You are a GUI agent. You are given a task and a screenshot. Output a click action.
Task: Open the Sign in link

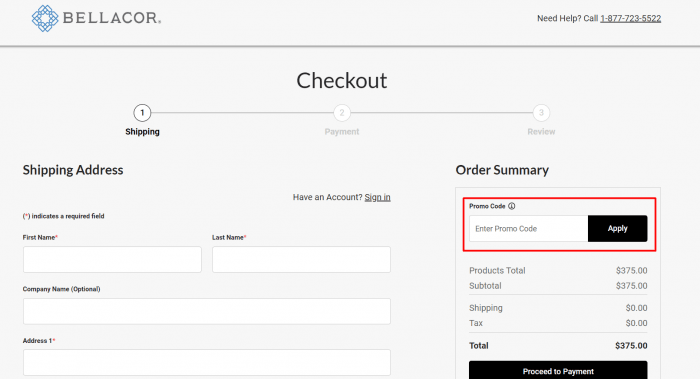377,197
